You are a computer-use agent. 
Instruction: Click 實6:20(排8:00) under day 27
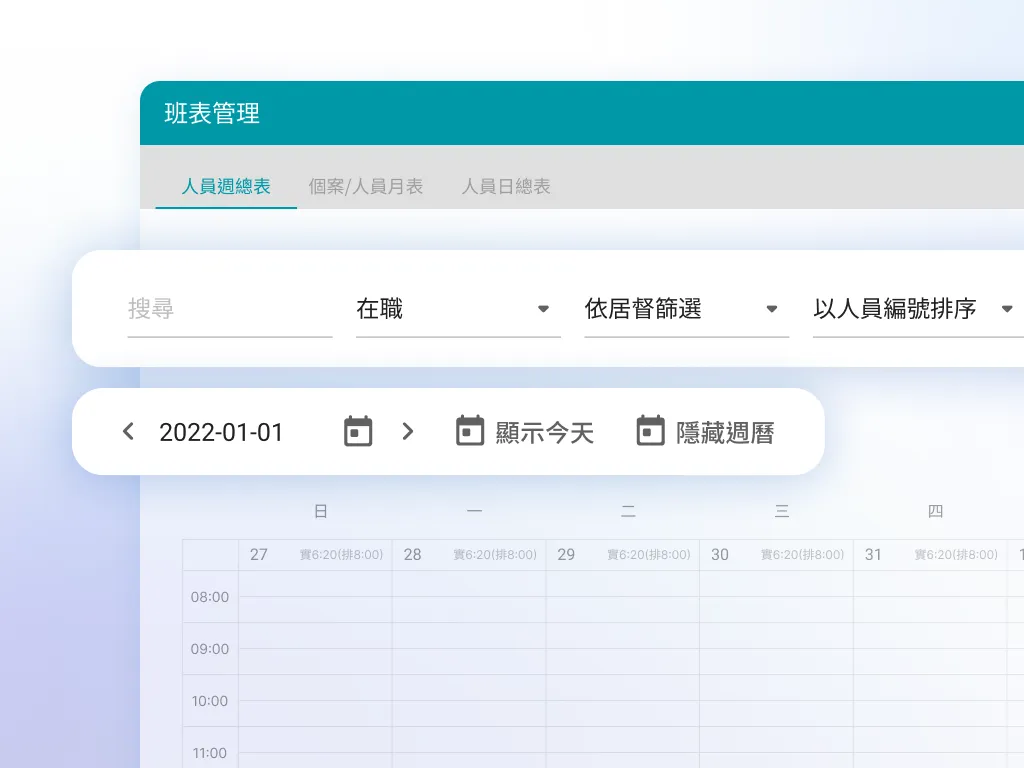tap(342, 554)
